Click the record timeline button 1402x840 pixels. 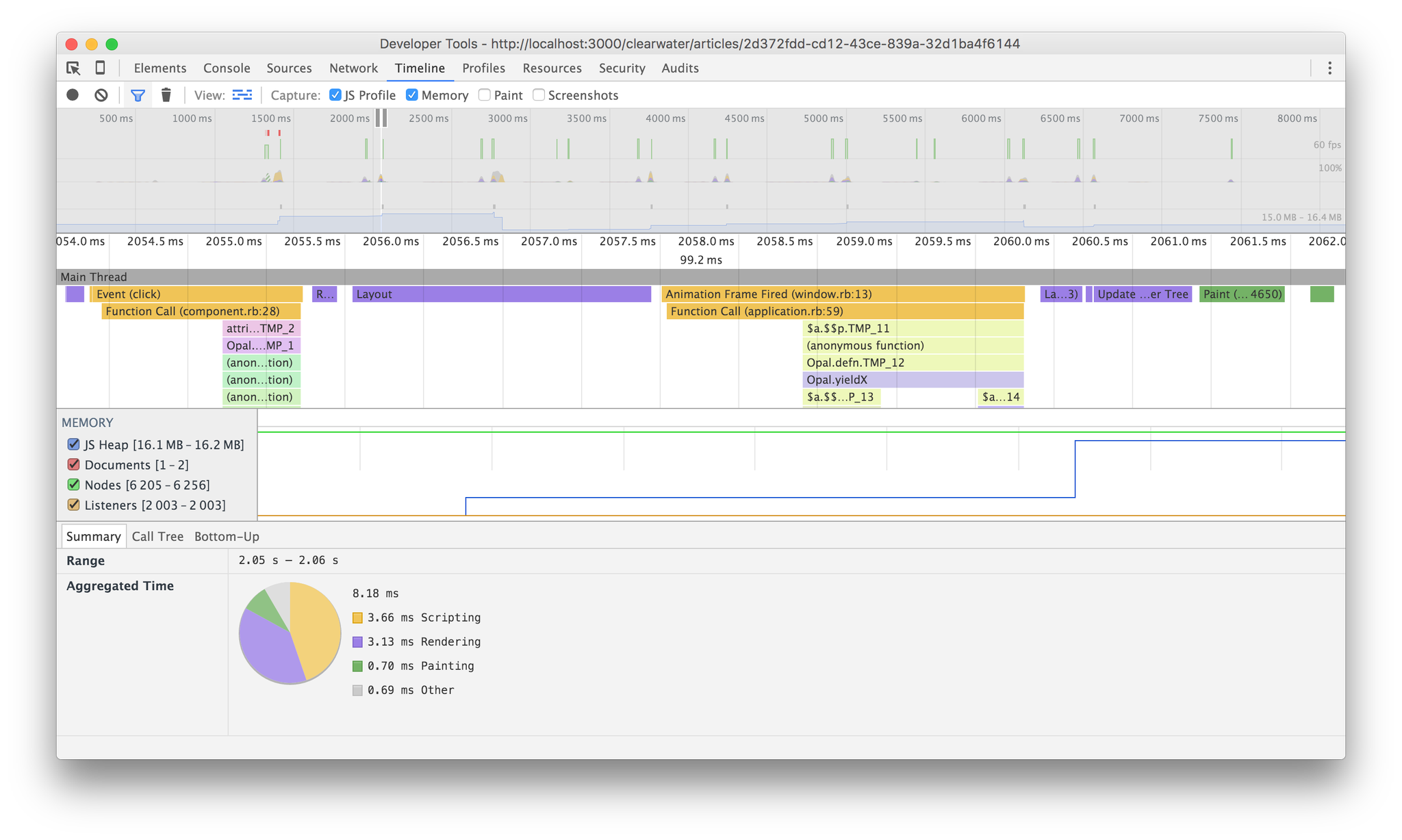pyautogui.click(x=73, y=95)
